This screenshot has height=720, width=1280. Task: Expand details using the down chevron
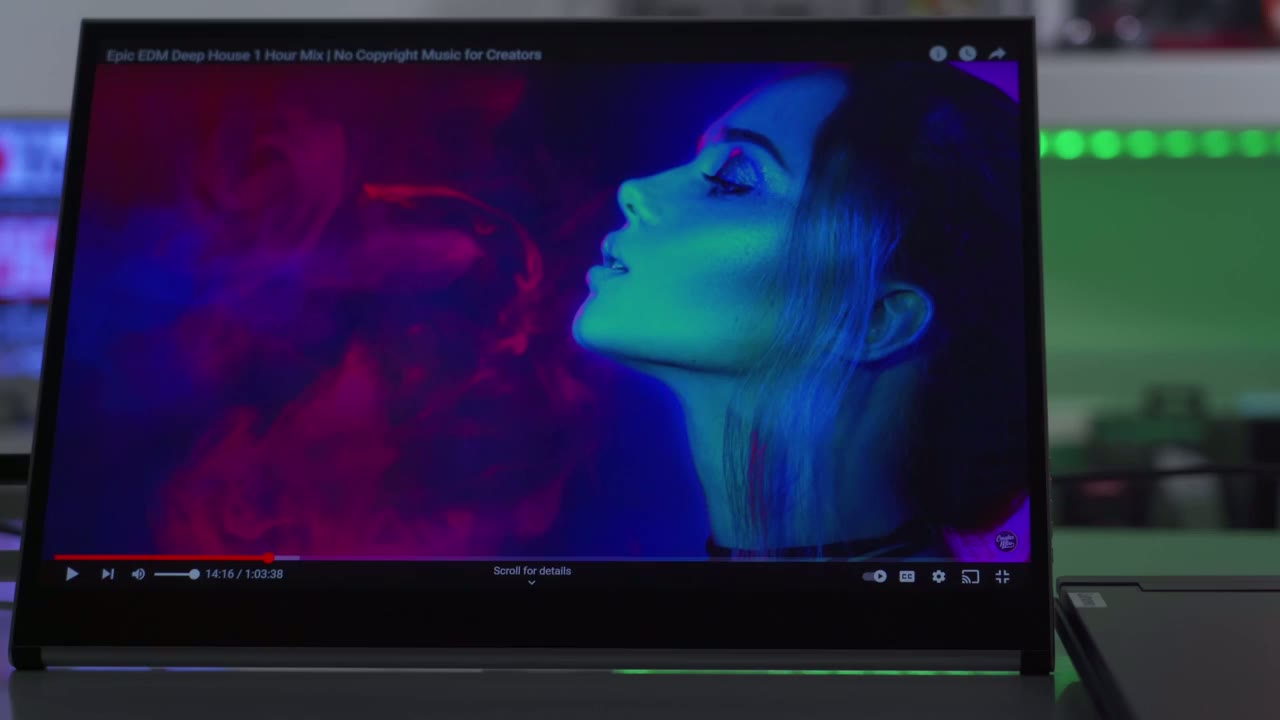(532, 583)
